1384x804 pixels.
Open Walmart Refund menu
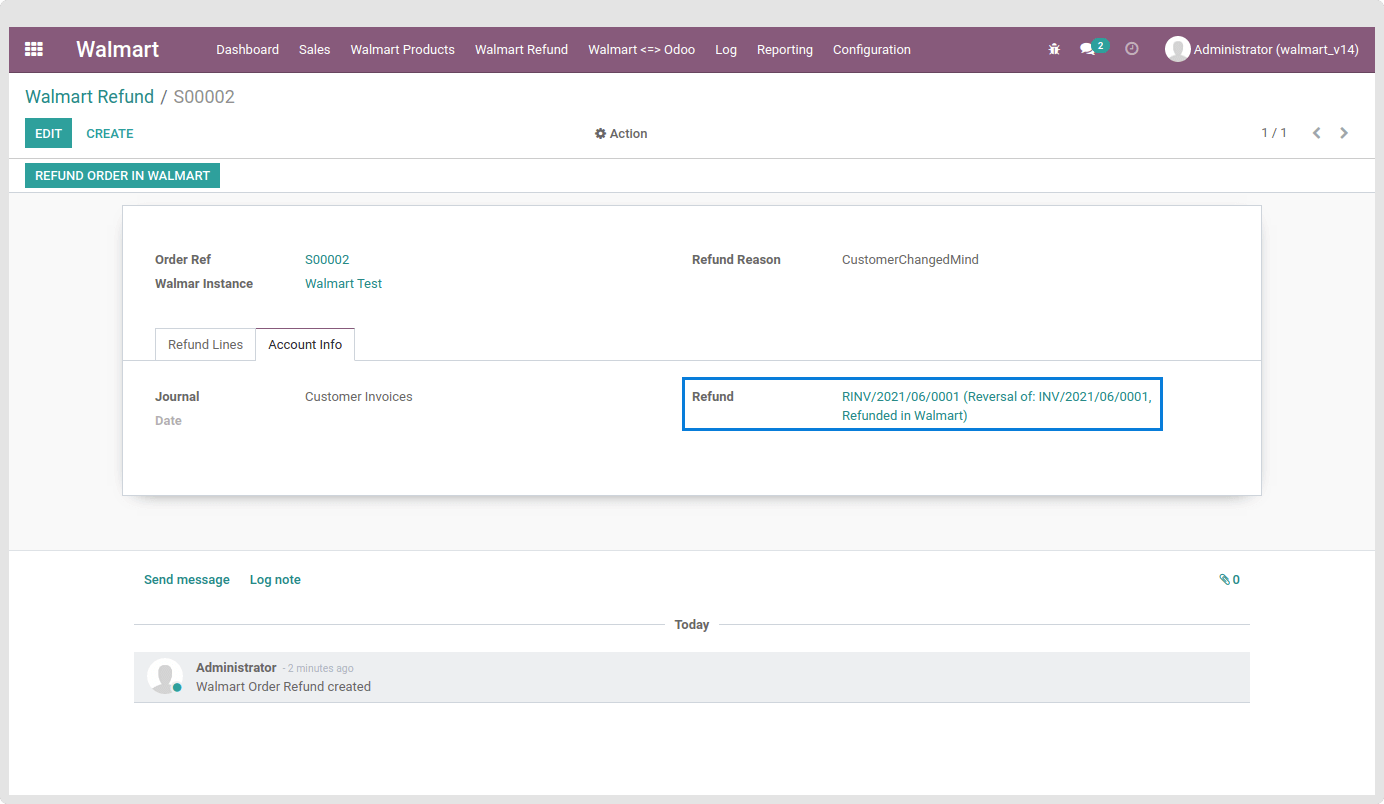(521, 49)
